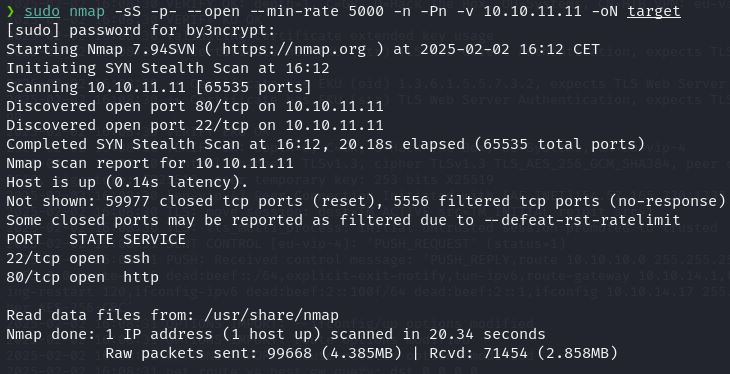Click the https://nmap.org URL

(x=294, y=49)
